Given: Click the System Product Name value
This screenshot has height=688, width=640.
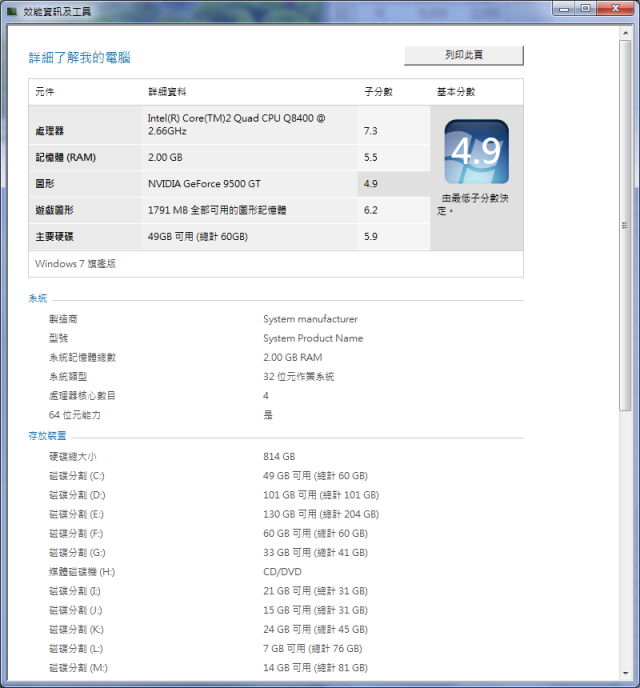Looking at the screenshot, I should coord(313,338).
